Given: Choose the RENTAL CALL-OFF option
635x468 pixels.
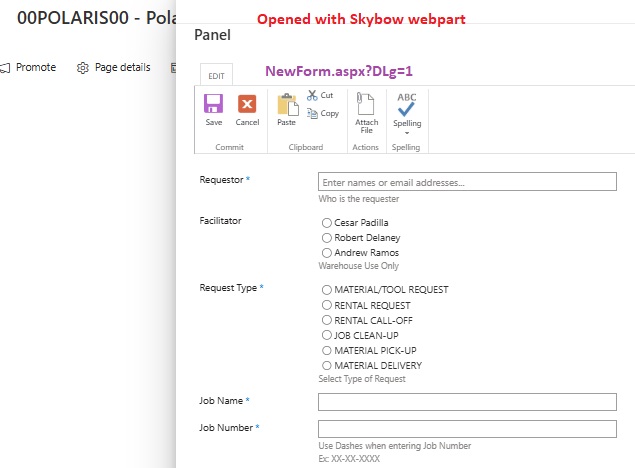Looking at the screenshot, I should (326, 320).
